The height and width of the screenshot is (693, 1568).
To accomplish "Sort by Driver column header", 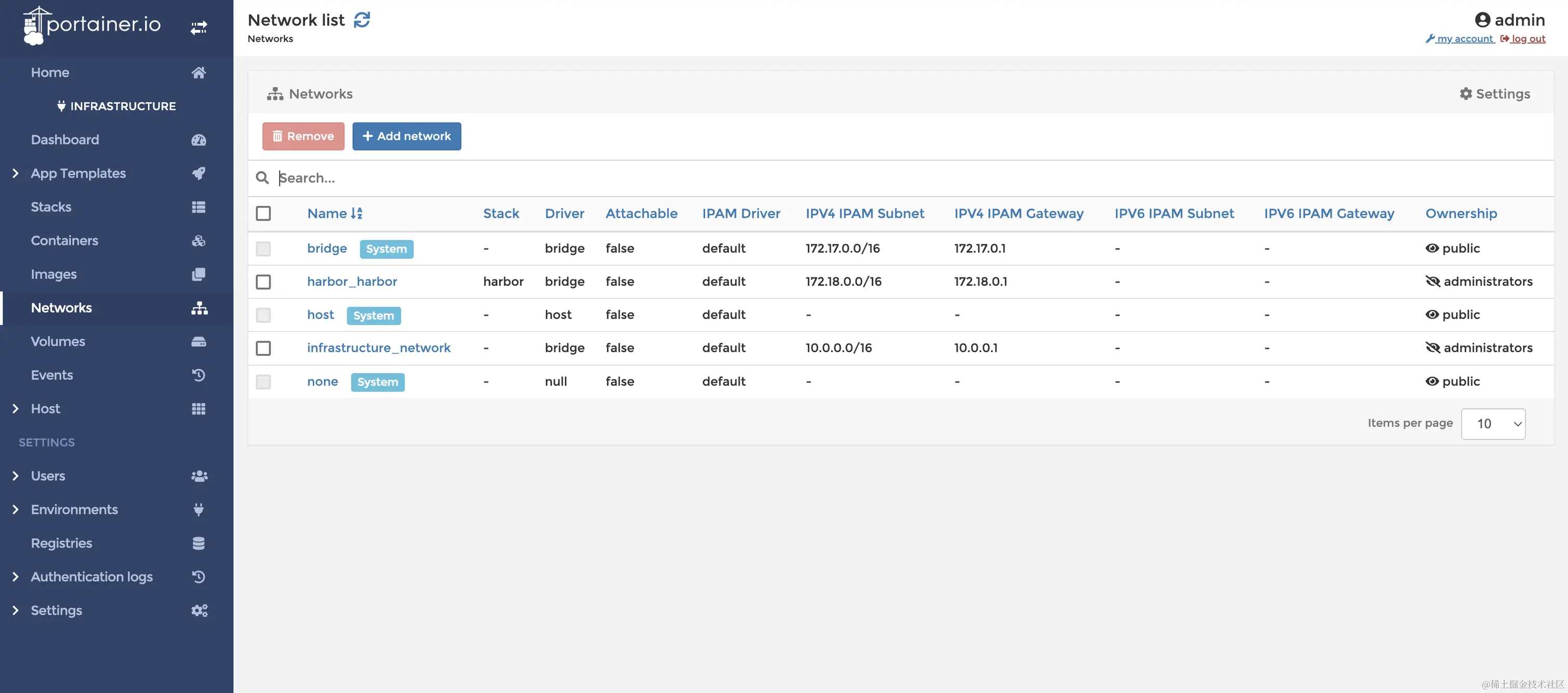I will coord(564,214).
